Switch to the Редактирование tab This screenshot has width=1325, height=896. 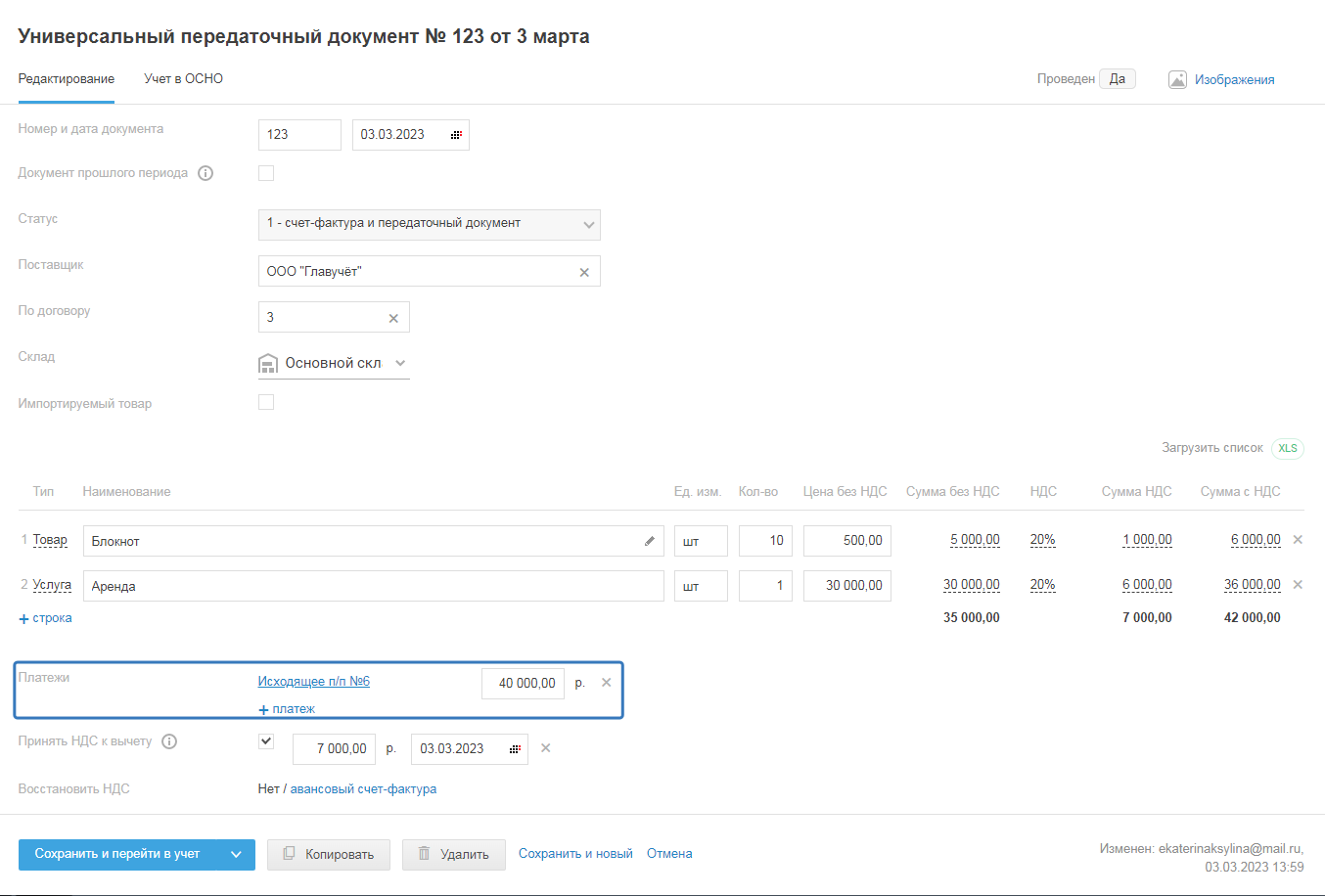pos(67,79)
